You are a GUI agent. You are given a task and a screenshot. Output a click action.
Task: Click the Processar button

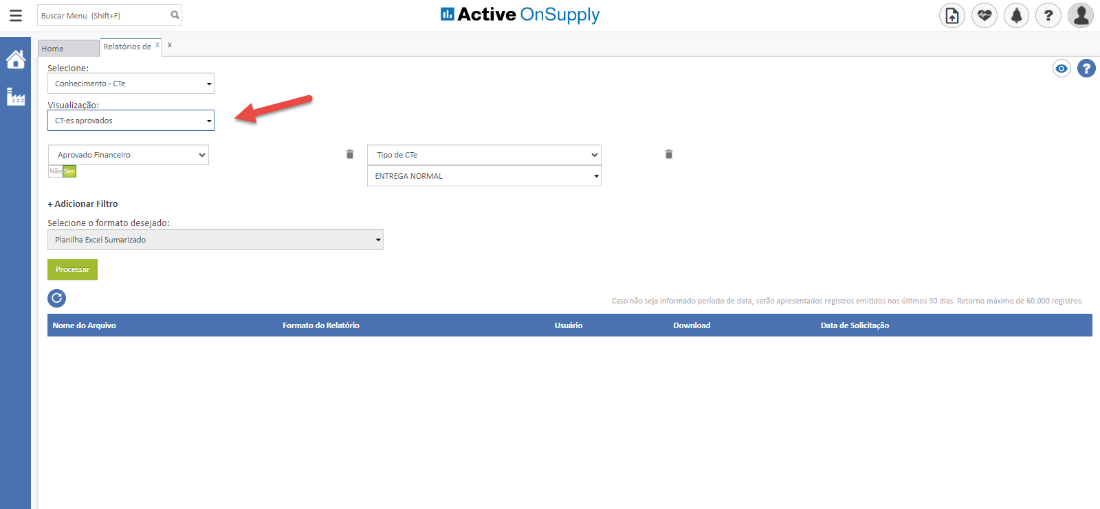pyautogui.click(x=72, y=269)
